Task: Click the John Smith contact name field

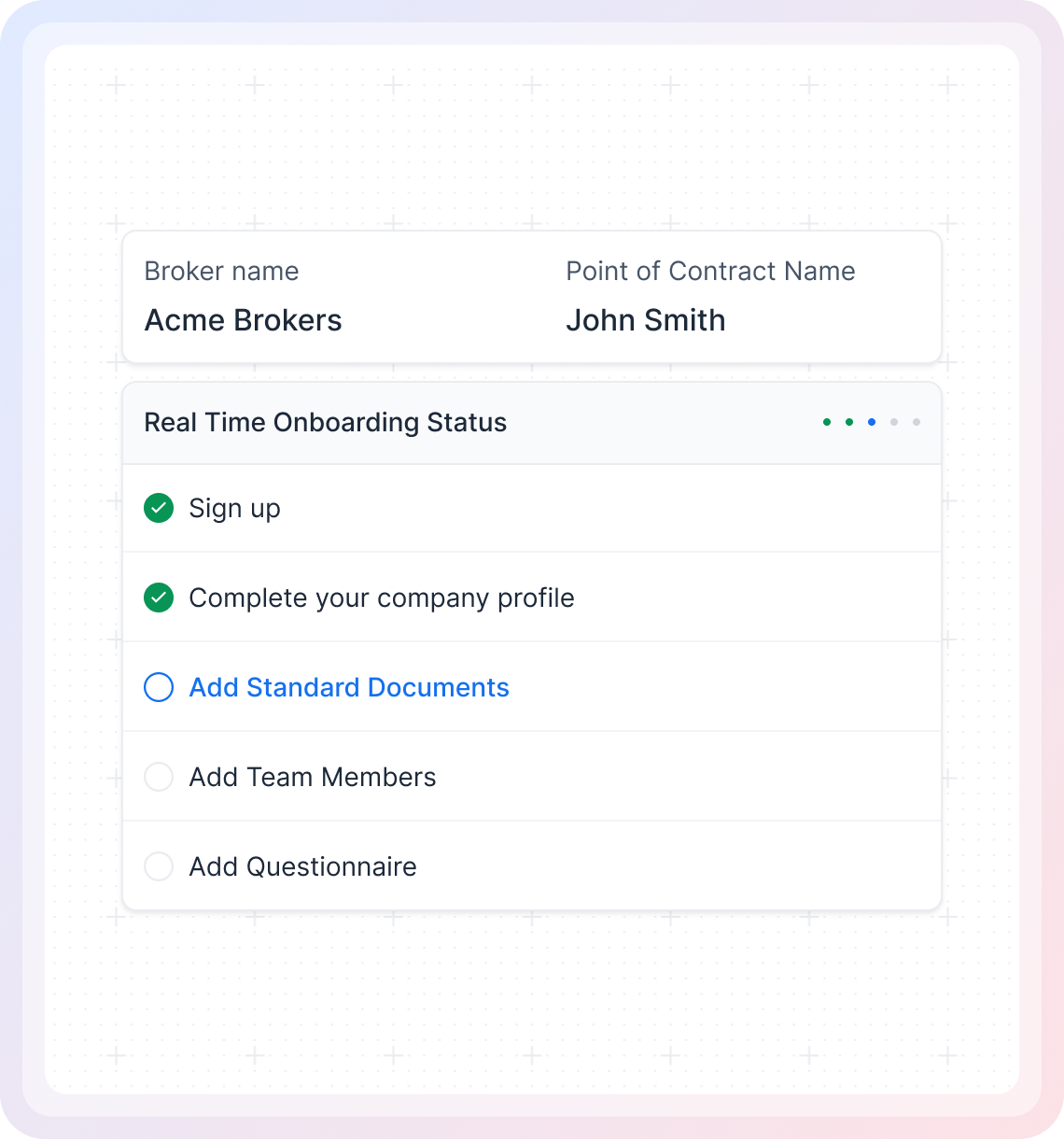Action: tap(645, 320)
